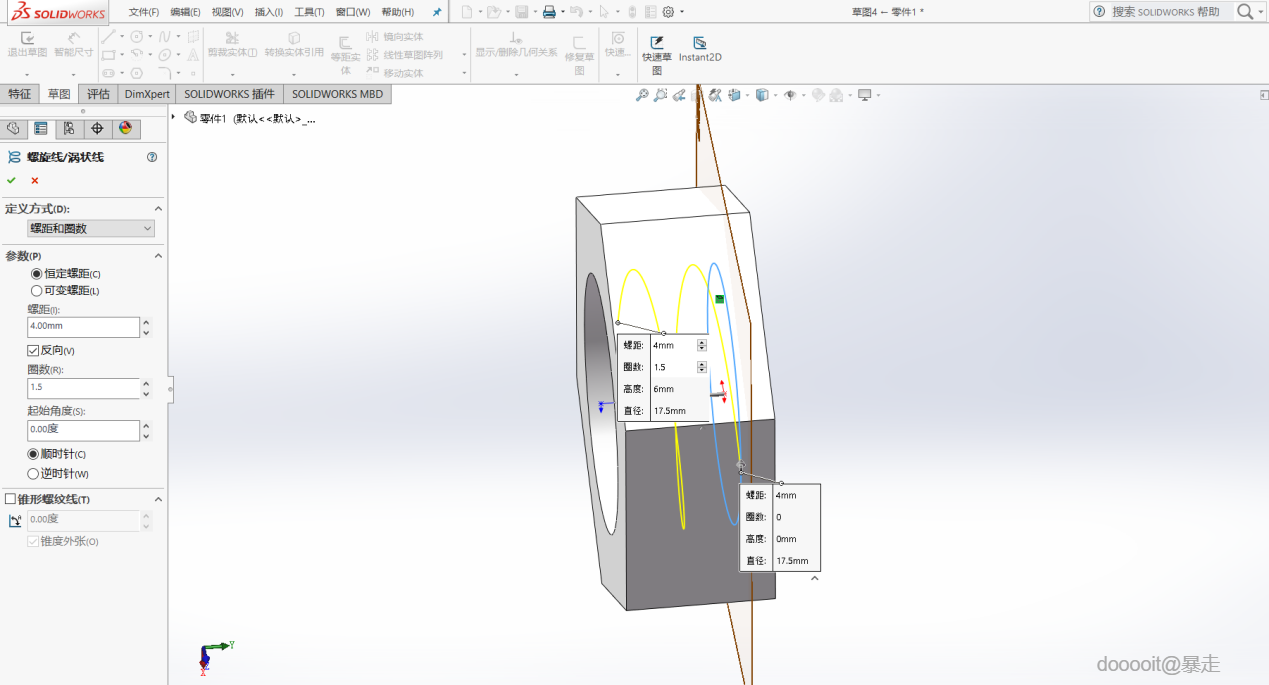Collapse the 参数 section
The height and width of the screenshot is (685, 1269).
pos(158,256)
